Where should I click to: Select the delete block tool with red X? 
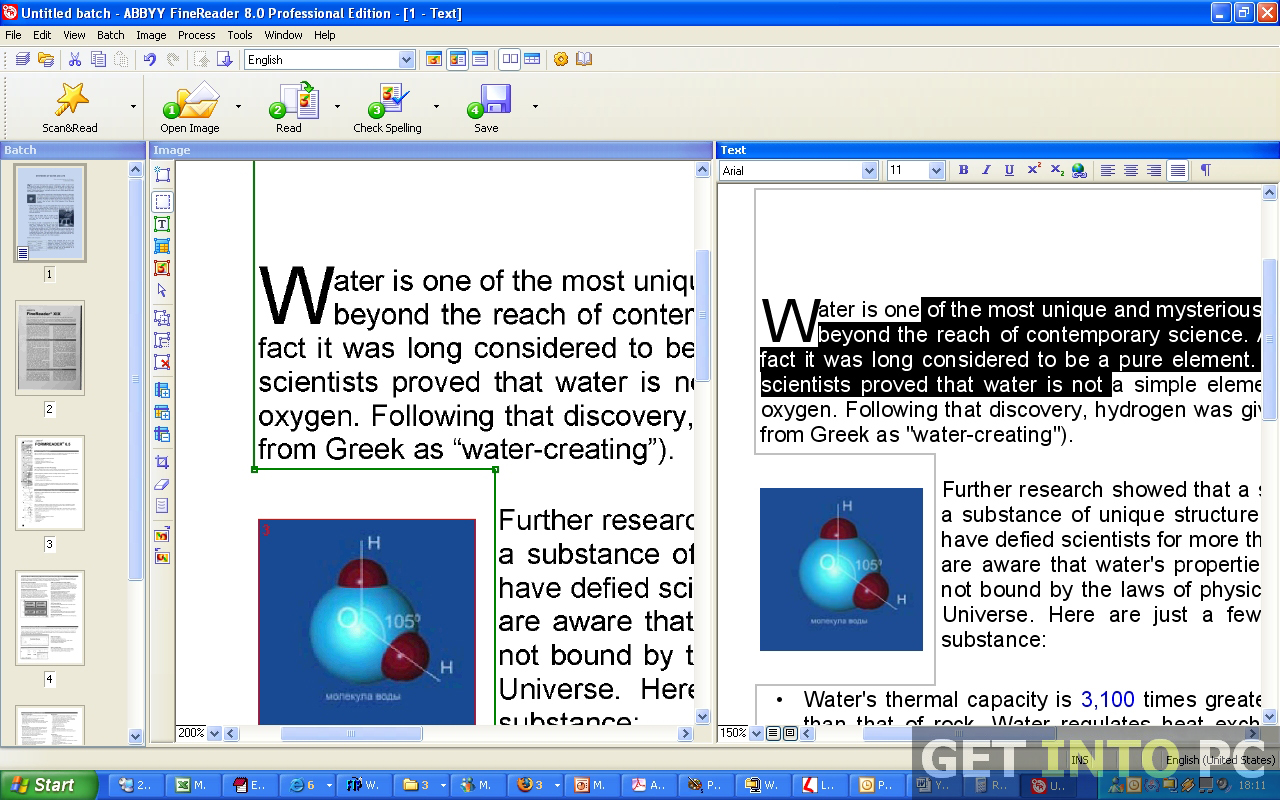click(x=162, y=362)
